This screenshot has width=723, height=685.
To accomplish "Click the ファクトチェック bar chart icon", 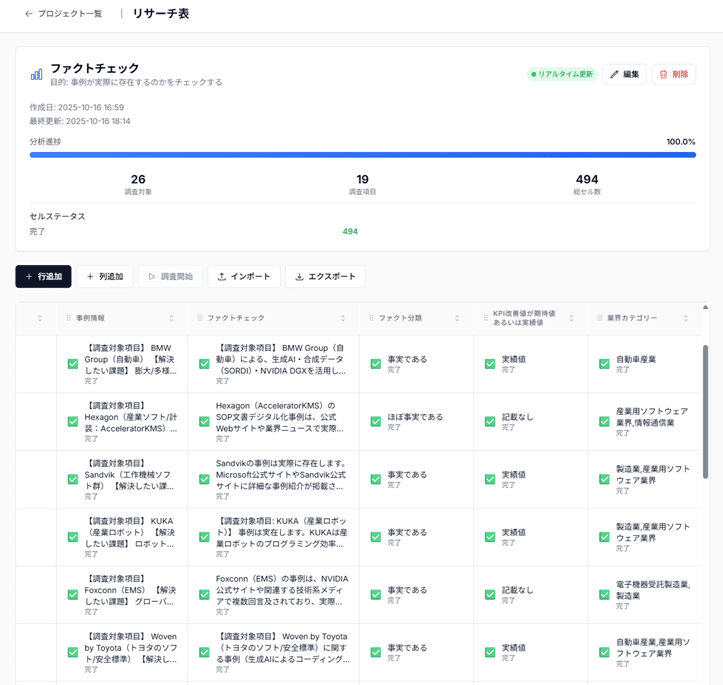I will [x=36, y=74].
